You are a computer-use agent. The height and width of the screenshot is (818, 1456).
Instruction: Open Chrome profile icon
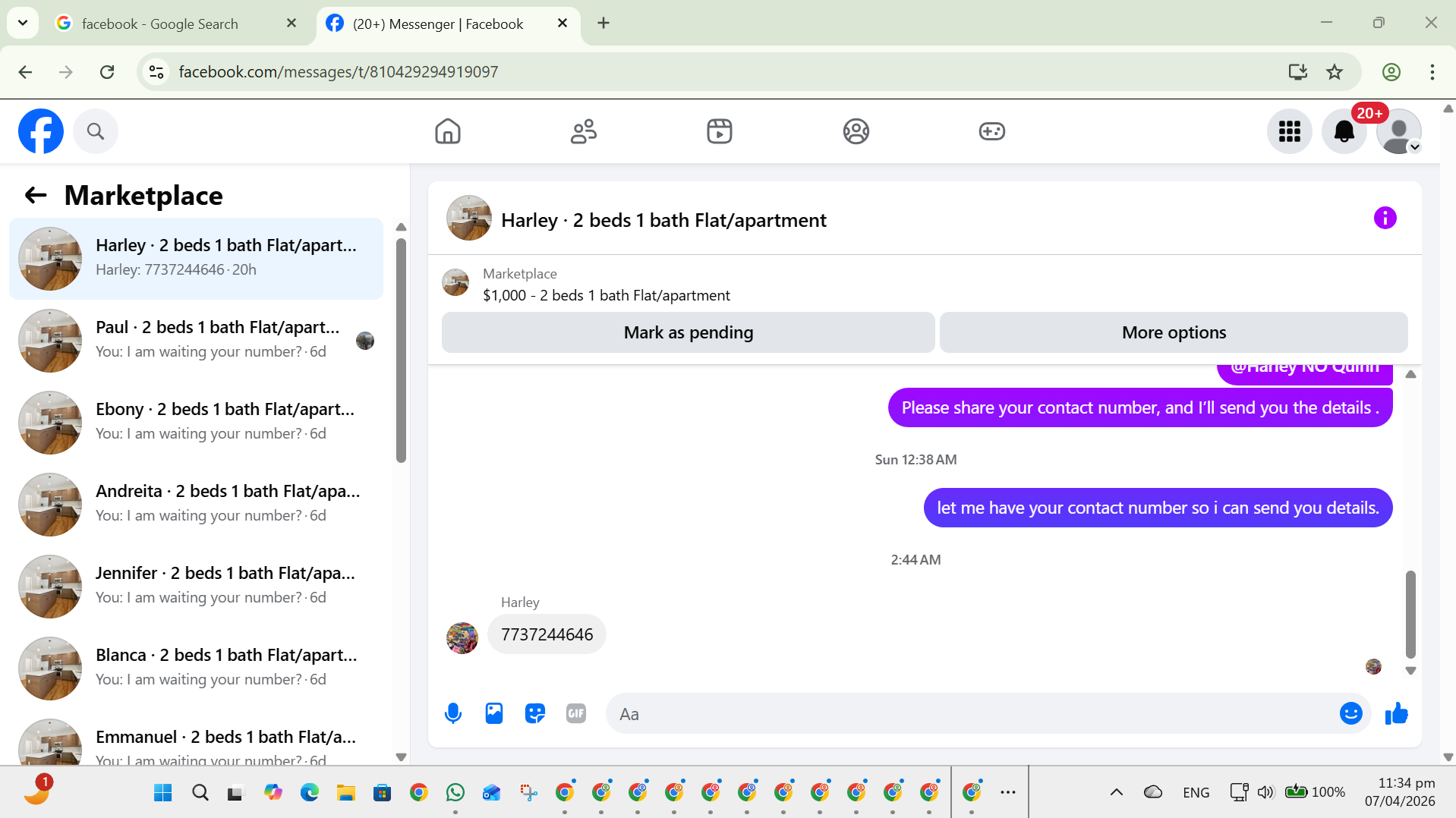1391,72
